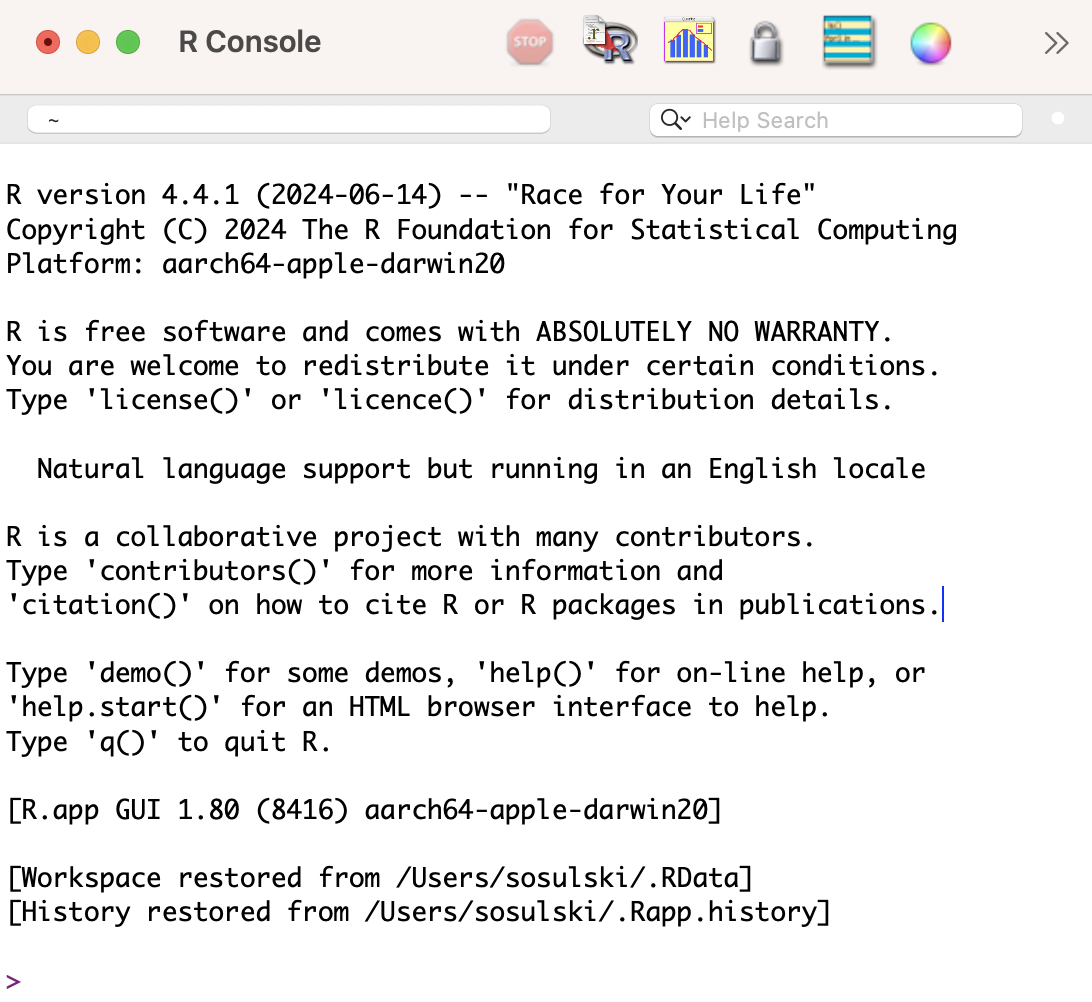Open the Quartz graphics window icon
Screen dimensions: 1092x1002
point(689,40)
